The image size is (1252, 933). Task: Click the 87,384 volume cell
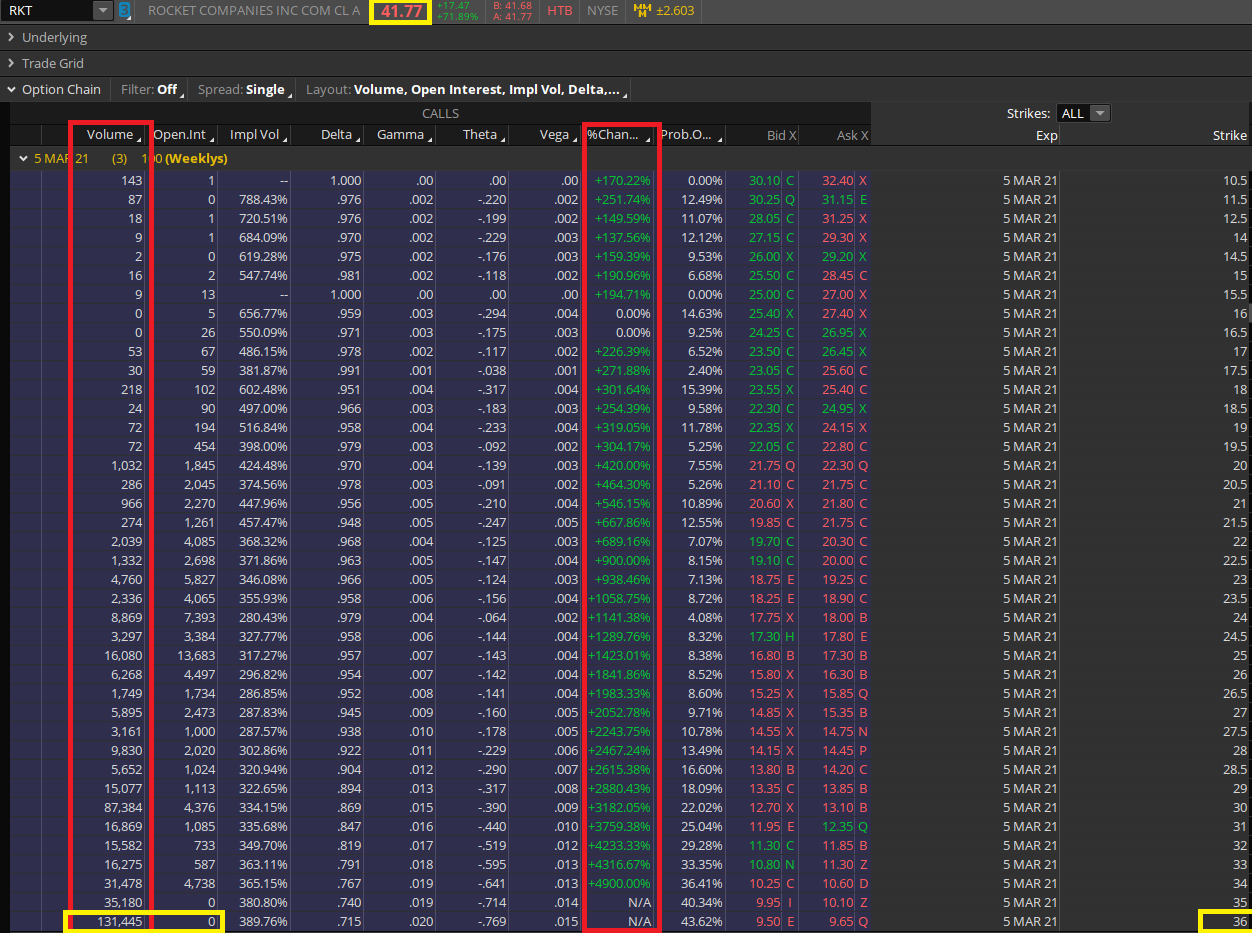tap(123, 807)
